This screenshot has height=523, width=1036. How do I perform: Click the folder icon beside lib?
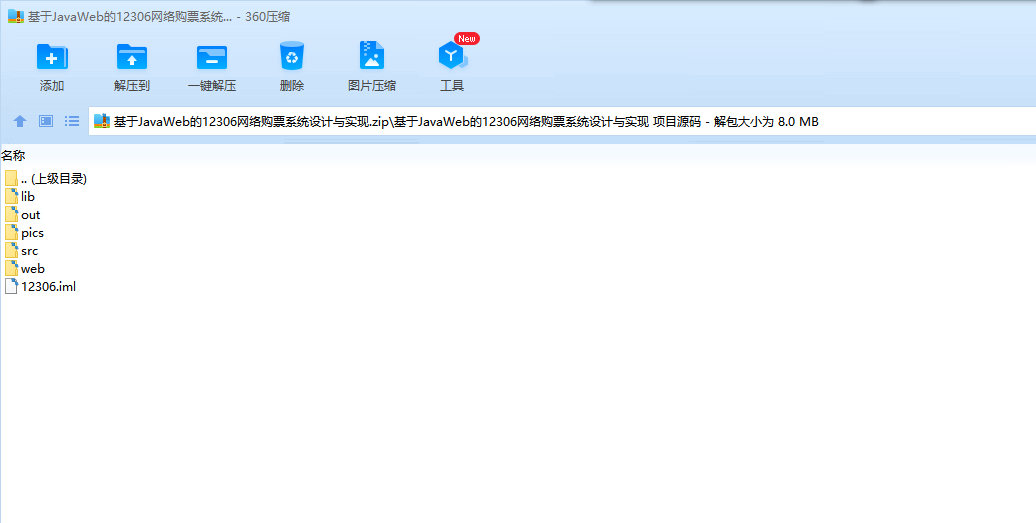[x=11, y=196]
